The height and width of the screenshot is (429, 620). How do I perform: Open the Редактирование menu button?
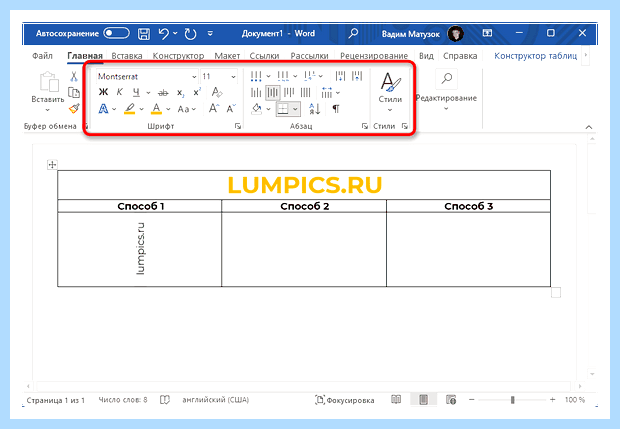446,91
